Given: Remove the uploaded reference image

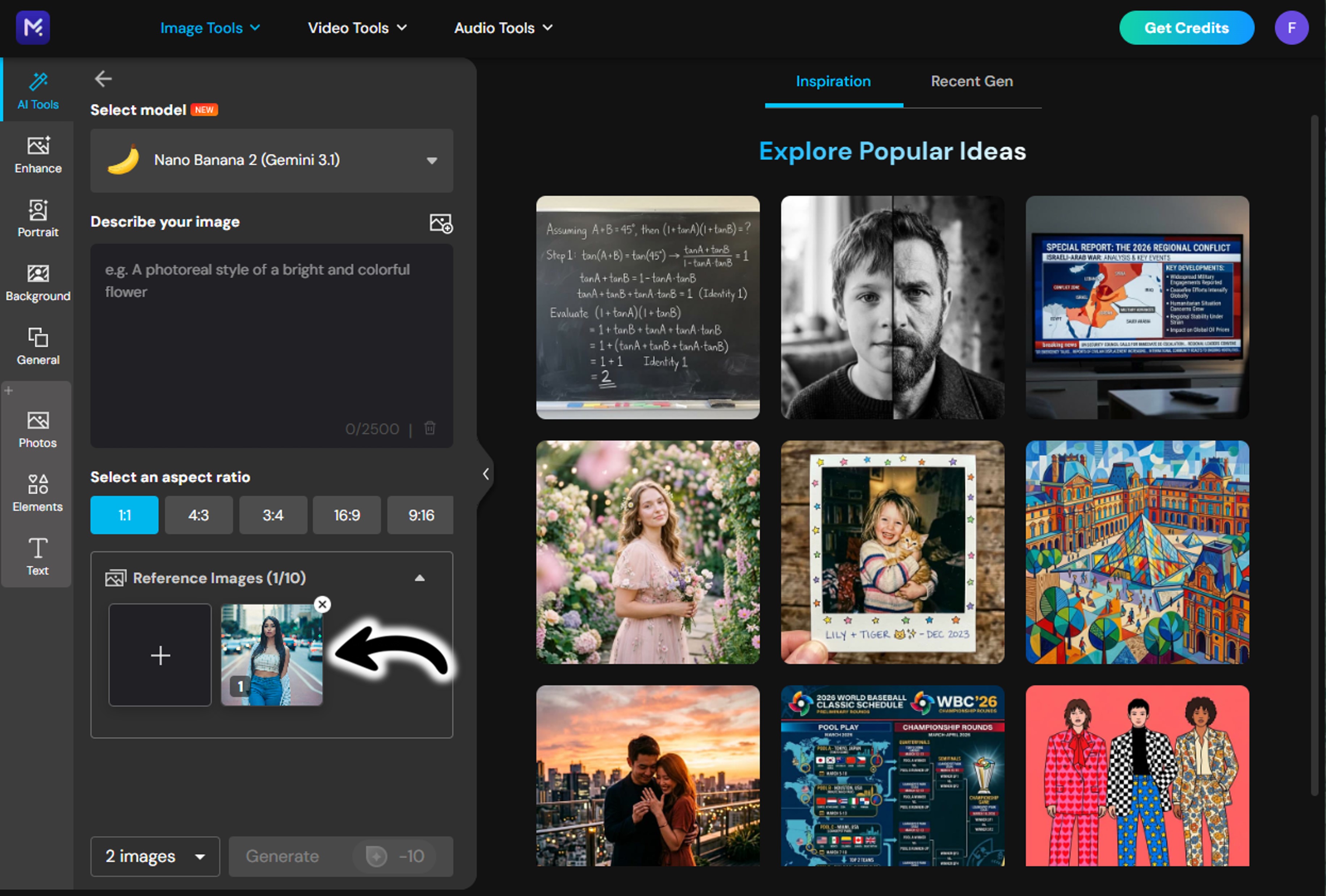Looking at the screenshot, I should click(x=322, y=604).
